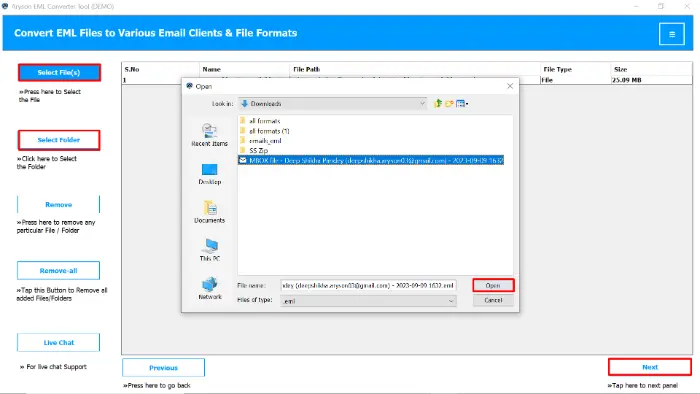Select the SS Zip folder name
Viewport: 700px width, 394px height.
pos(258,150)
